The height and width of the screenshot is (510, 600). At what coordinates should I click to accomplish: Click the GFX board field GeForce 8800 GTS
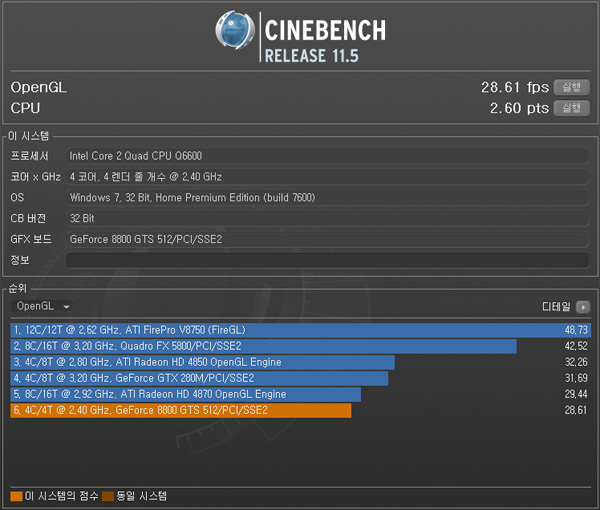tap(327, 240)
